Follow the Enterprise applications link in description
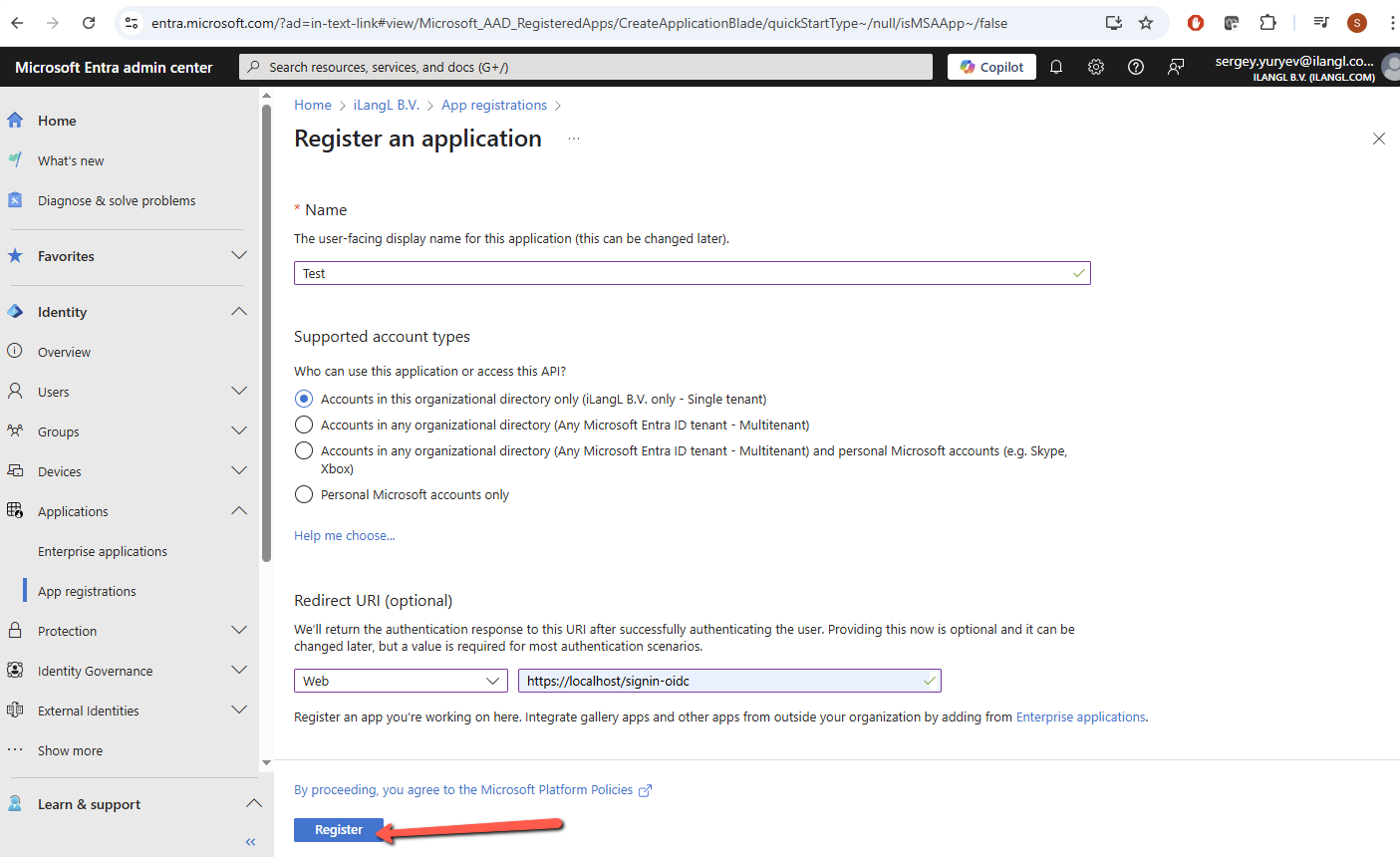The height and width of the screenshot is (857, 1400). 1081,716
